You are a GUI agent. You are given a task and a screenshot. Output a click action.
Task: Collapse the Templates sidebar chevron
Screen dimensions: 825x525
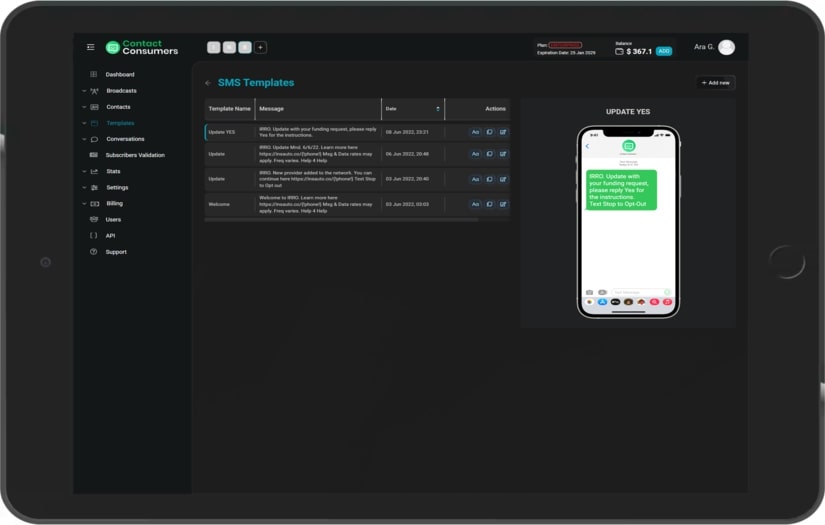coord(84,123)
